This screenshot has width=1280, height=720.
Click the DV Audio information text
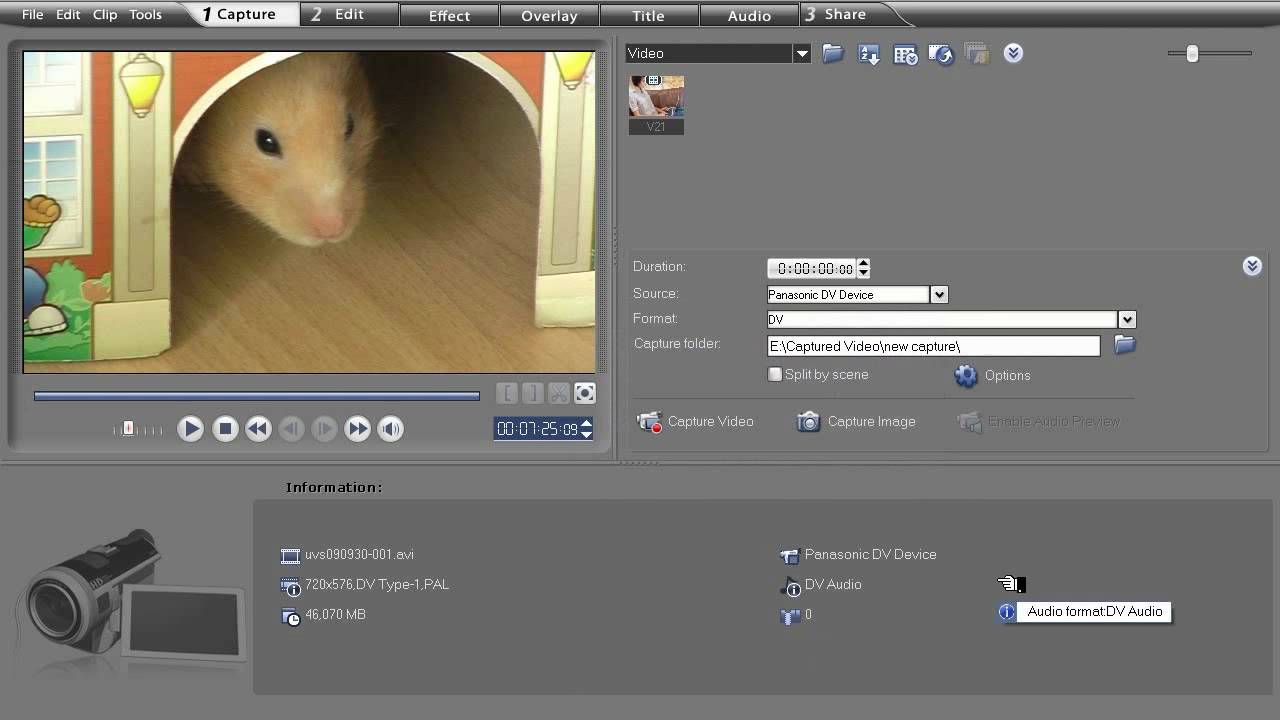pos(833,585)
